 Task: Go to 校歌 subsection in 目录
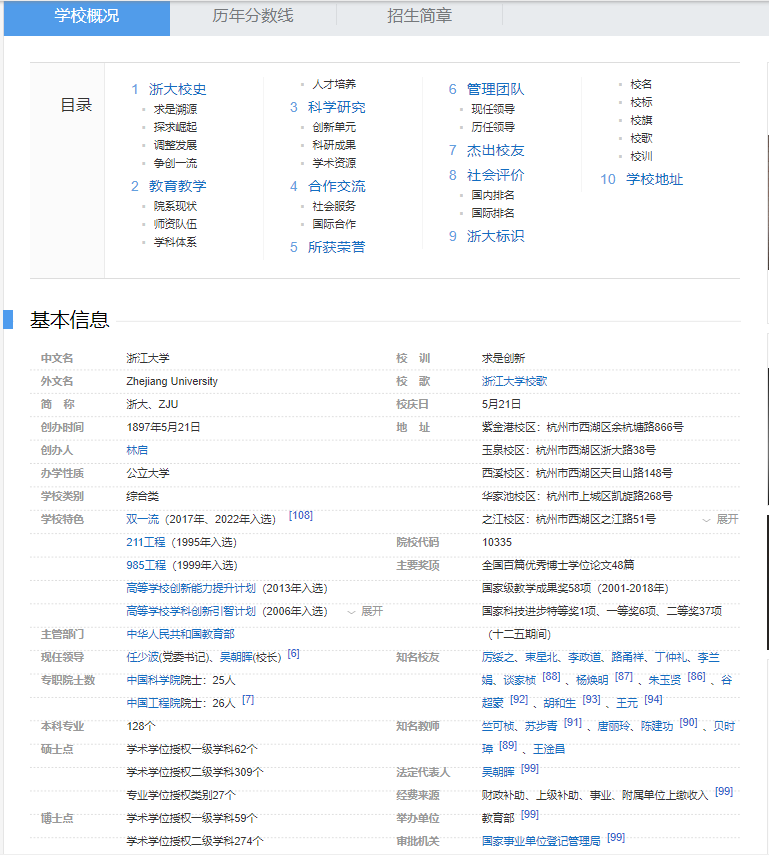coord(641,139)
